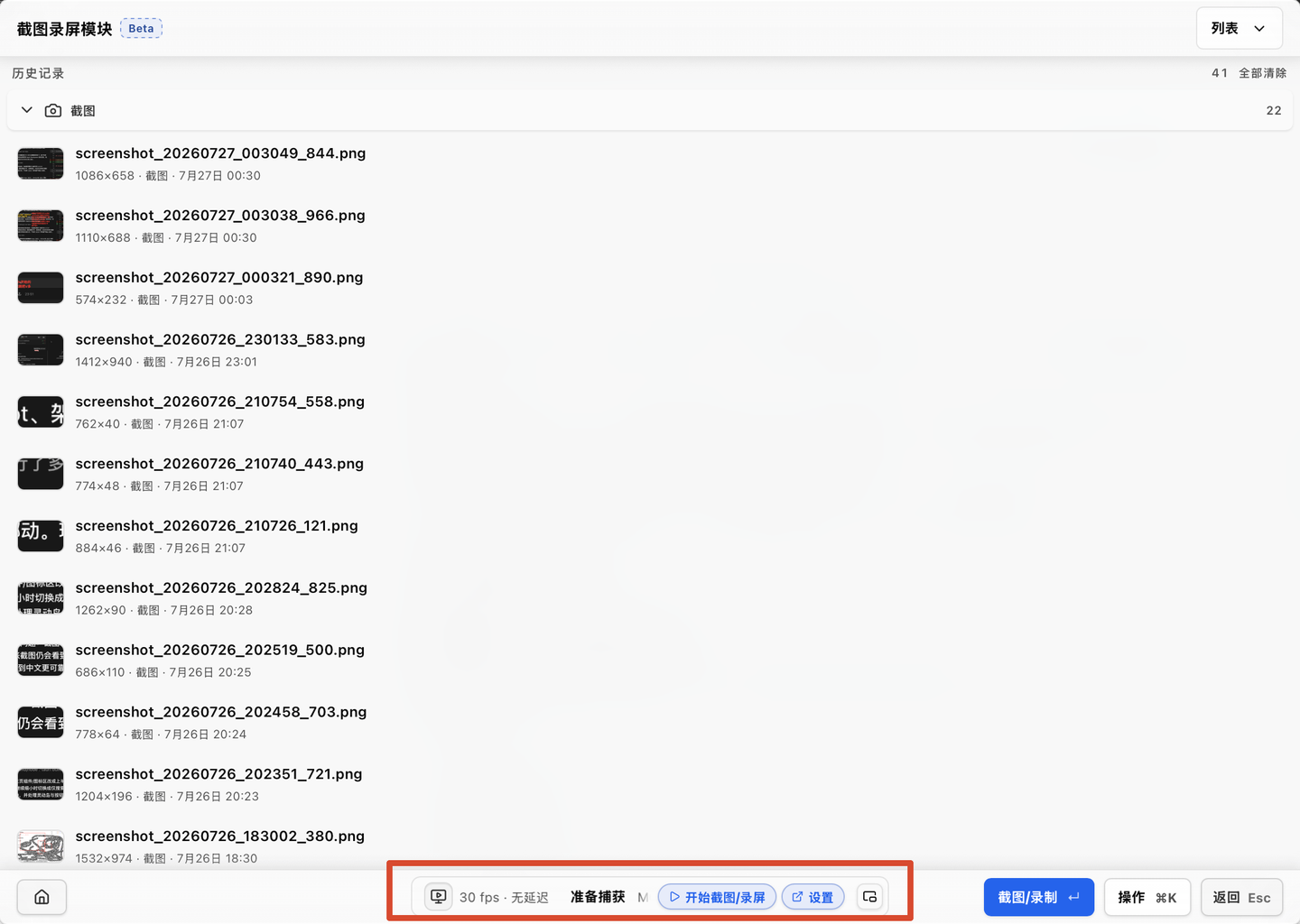Screen dimensions: 1300x924
Task: Click the total count 41 near 全部清除
Action: click(1220, 73)
